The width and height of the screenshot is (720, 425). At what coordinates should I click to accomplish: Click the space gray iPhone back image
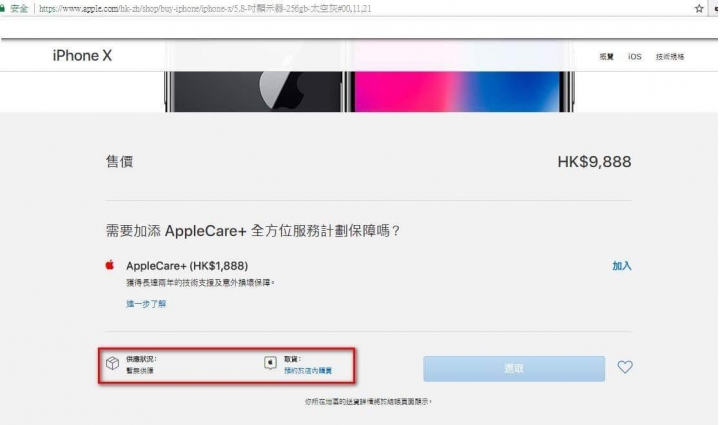[255, 91]
